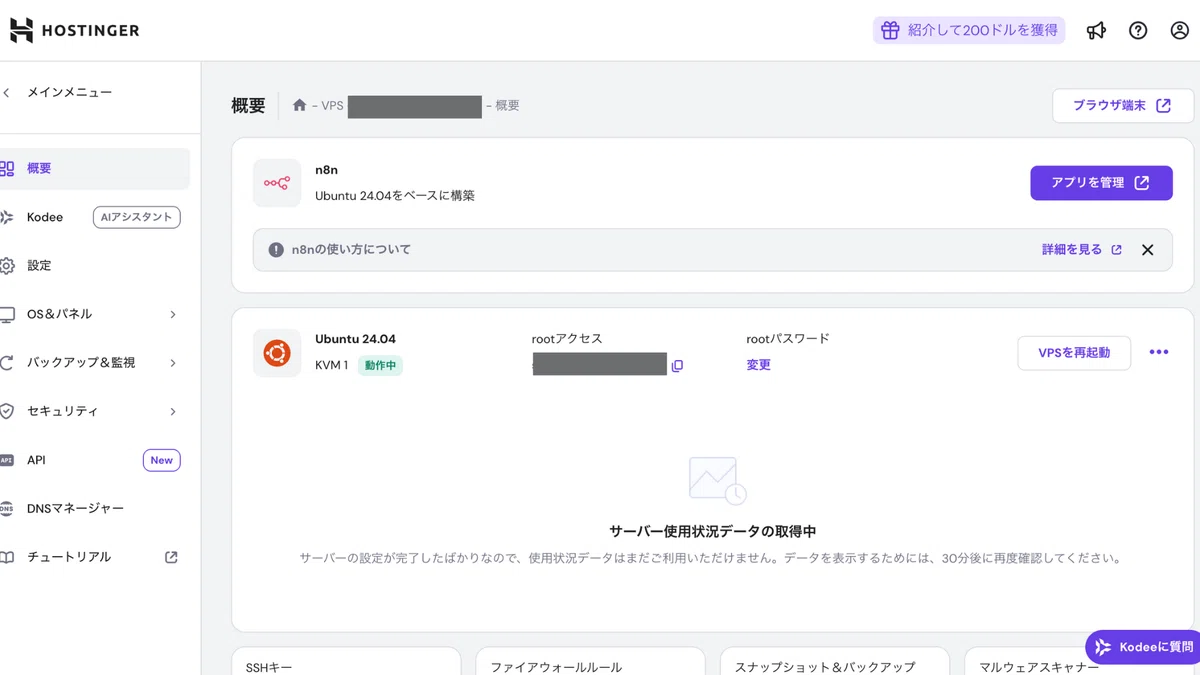Click the 概要 sidebar grid icon
Image resolution: width=1200 pixels, height=675 pixels.
(6, 169)
